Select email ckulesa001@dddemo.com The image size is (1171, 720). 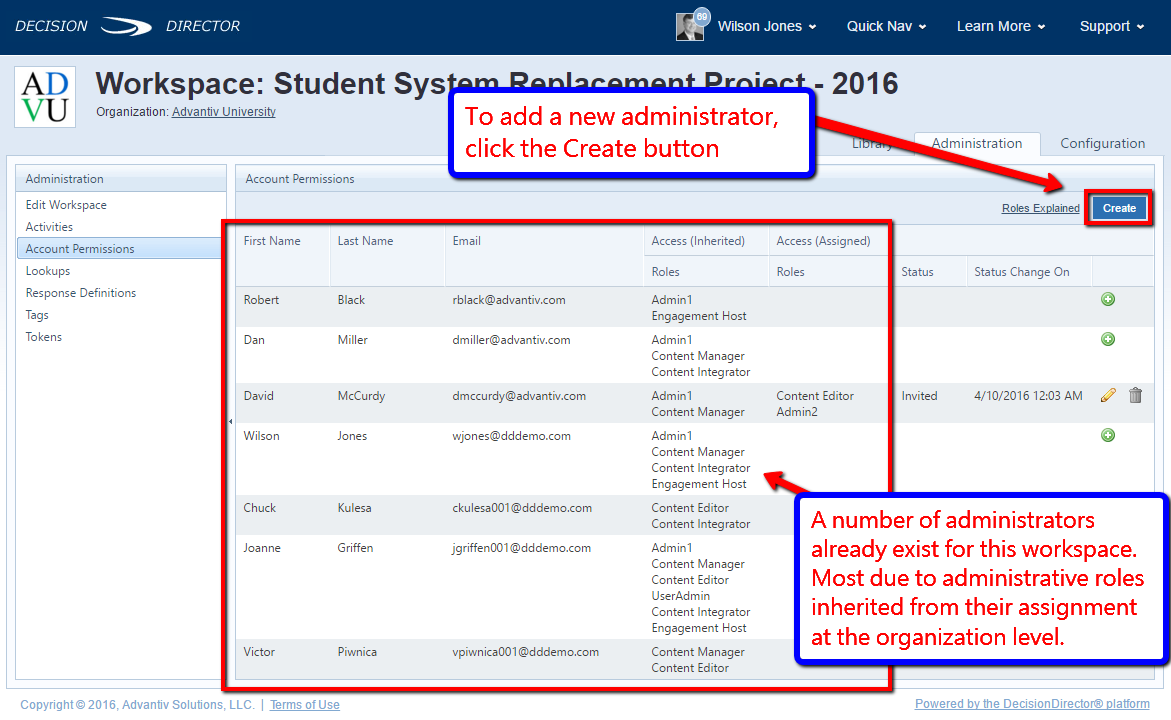[522, 508]
